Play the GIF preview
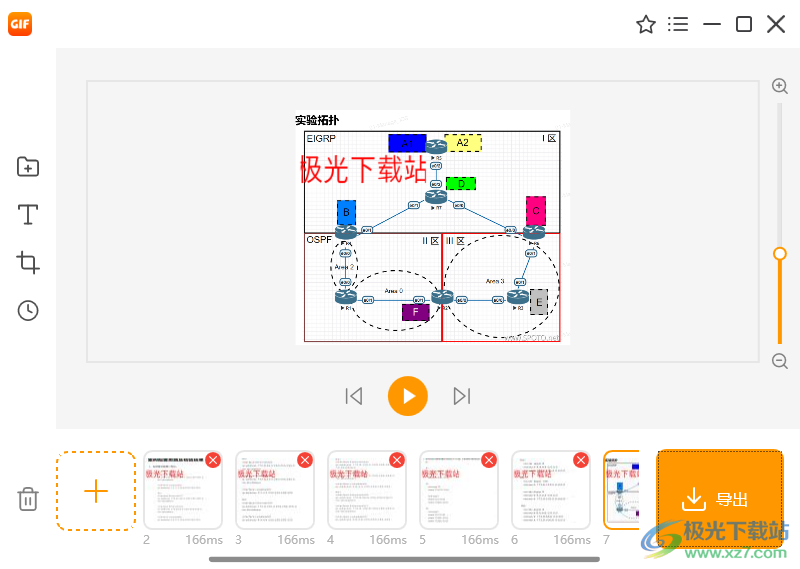 point(408,396)
